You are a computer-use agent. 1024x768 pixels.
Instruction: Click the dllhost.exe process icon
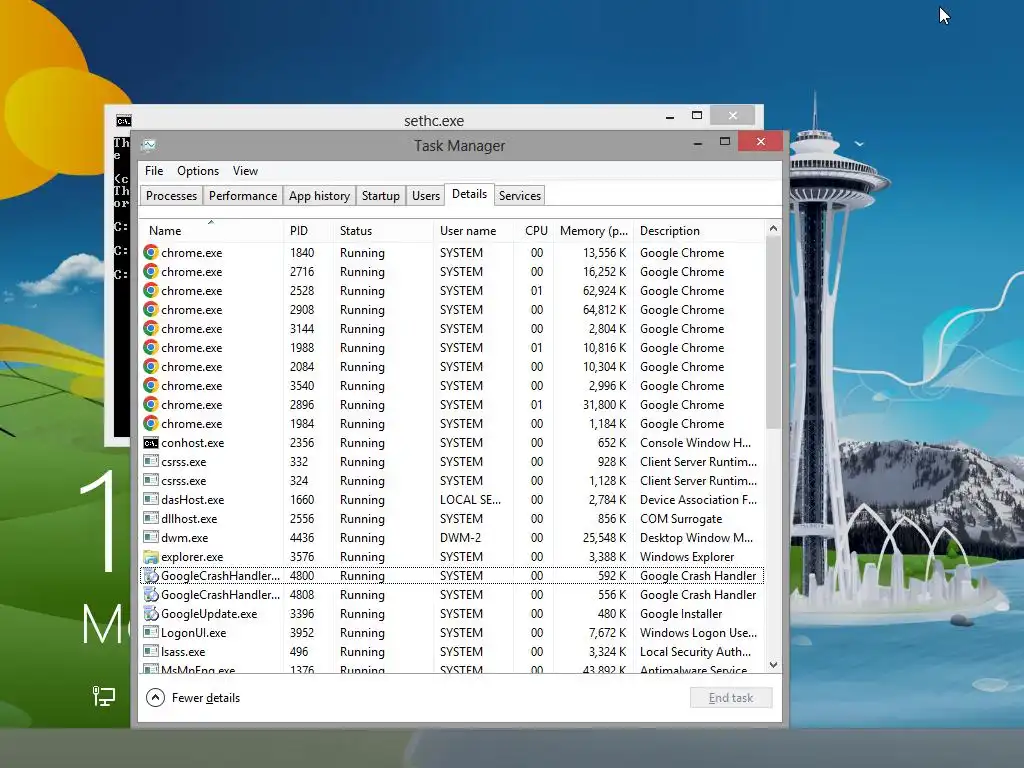click(x=151, y=519)
